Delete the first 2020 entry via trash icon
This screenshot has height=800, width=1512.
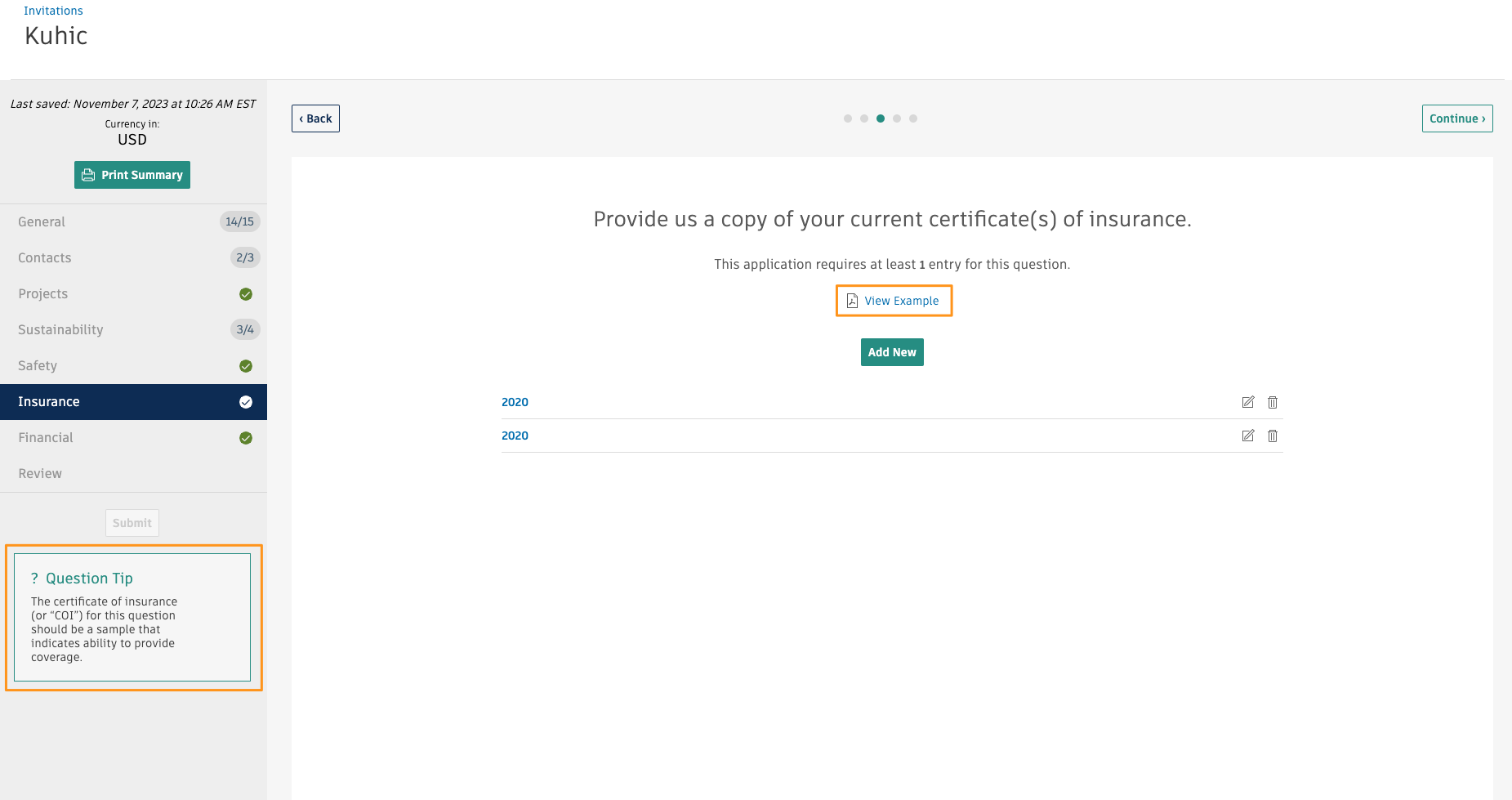click(1272, 402)
